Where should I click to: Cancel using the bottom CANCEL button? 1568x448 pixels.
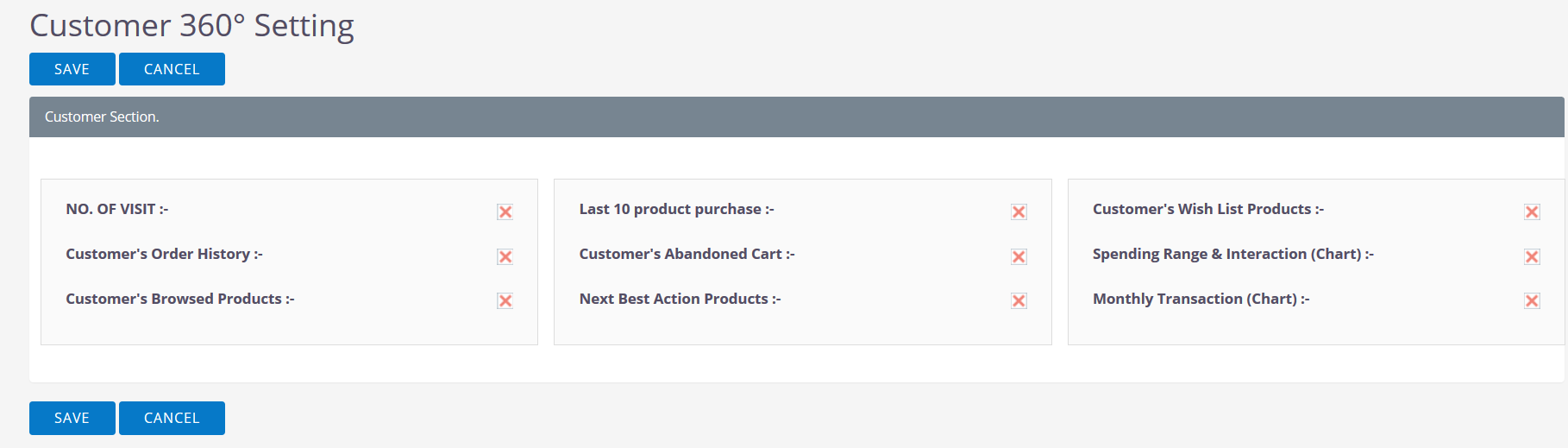pos(172,418)
